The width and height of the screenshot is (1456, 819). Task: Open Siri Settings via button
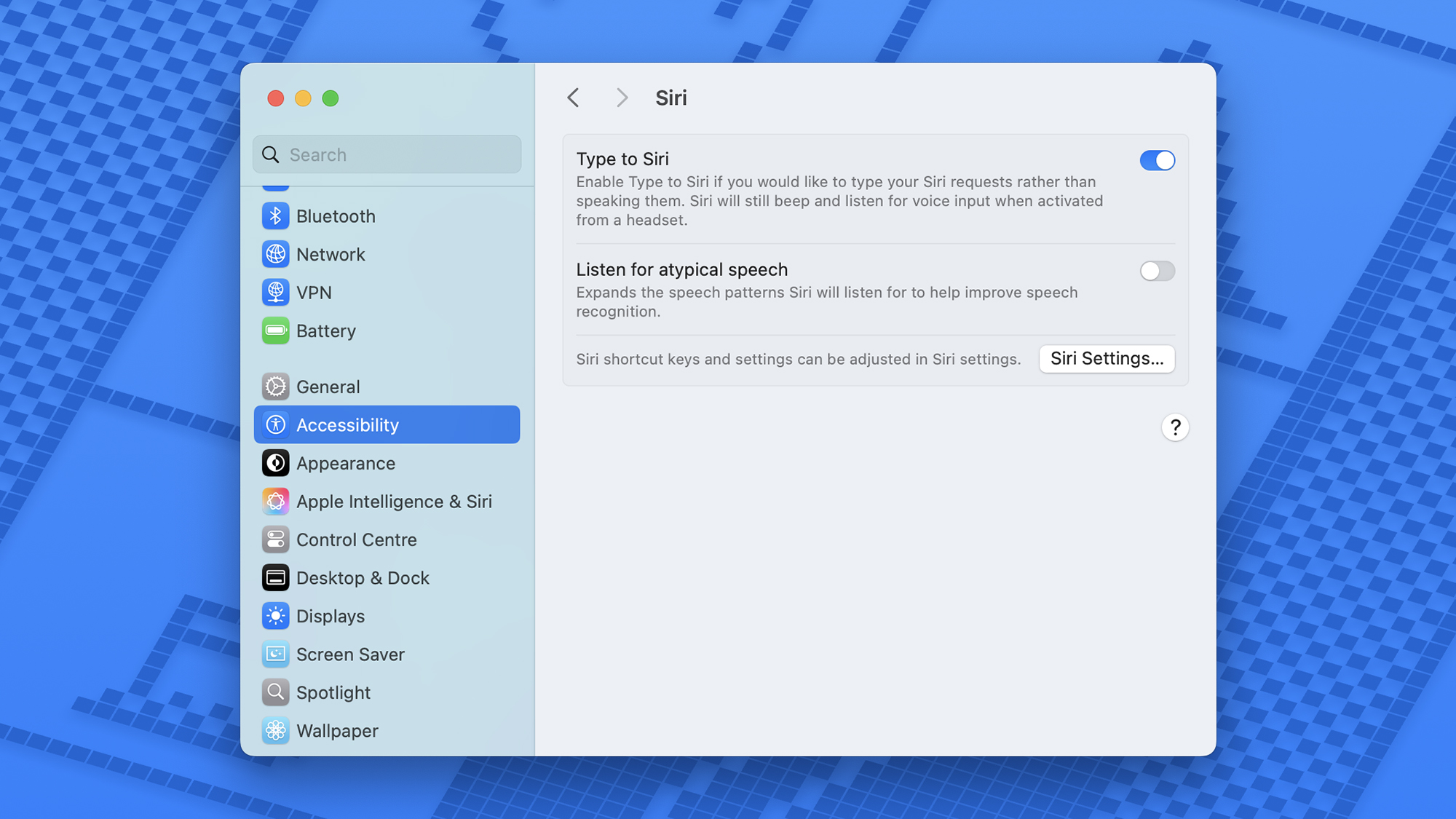[1106, 358]
